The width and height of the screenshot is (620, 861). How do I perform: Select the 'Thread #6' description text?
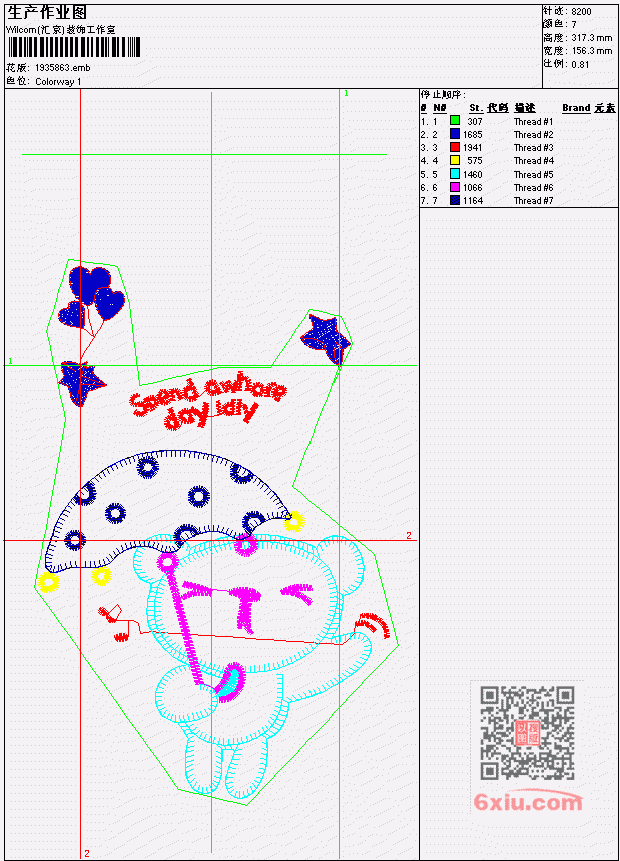click(533, 188)
